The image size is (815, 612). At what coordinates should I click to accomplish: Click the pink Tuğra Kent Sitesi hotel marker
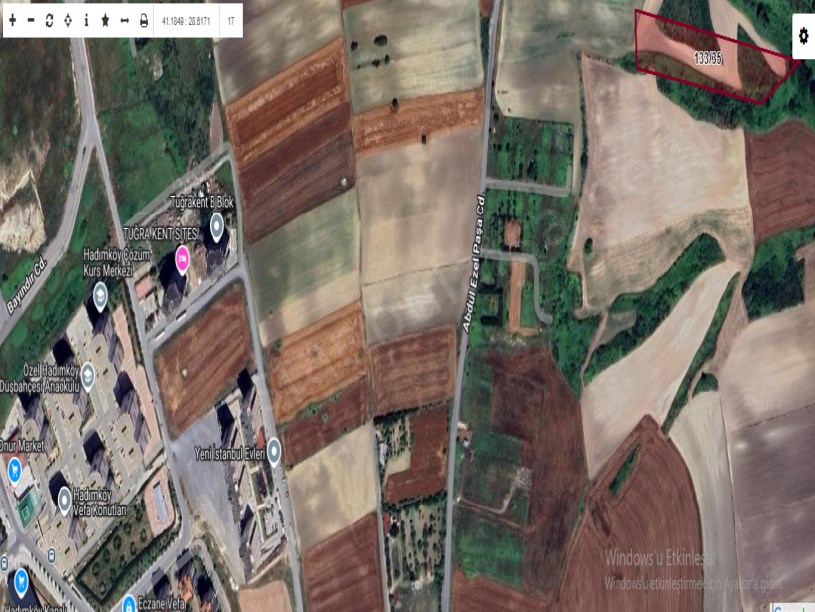point(183,261)
